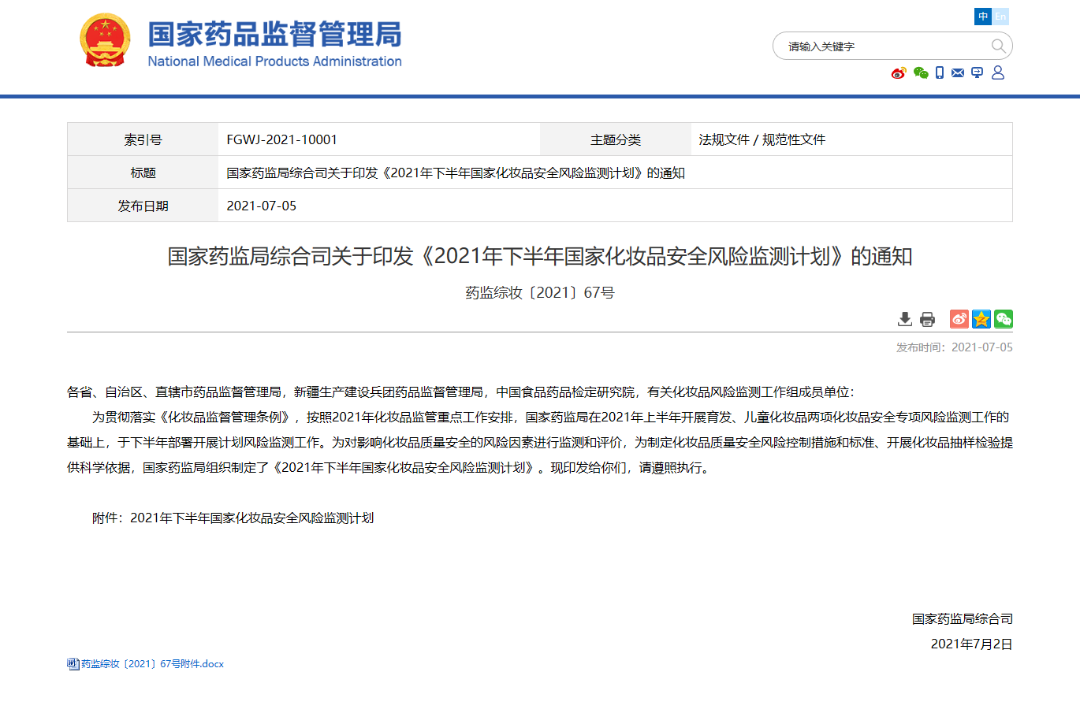
Task: Share the article to Weibo
Action: pos(959,319)
